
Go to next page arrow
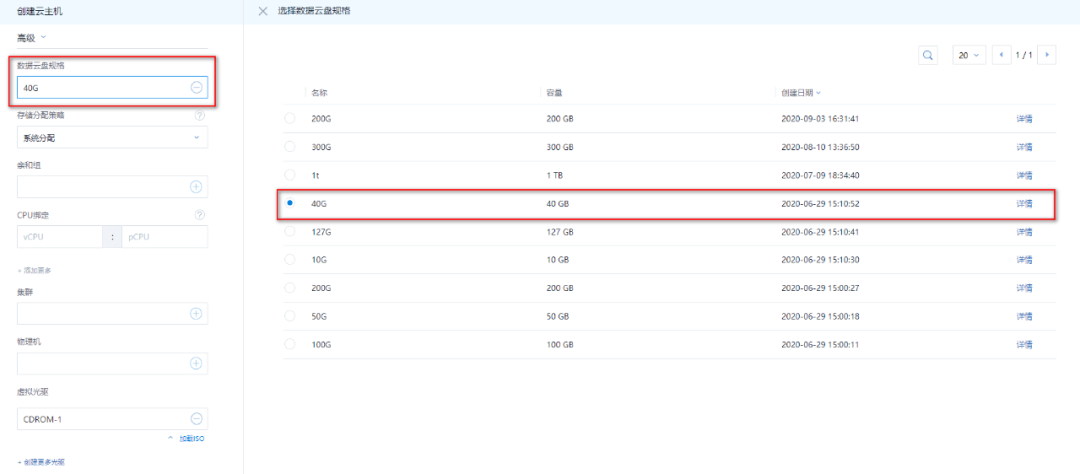tap(1047, 55)
